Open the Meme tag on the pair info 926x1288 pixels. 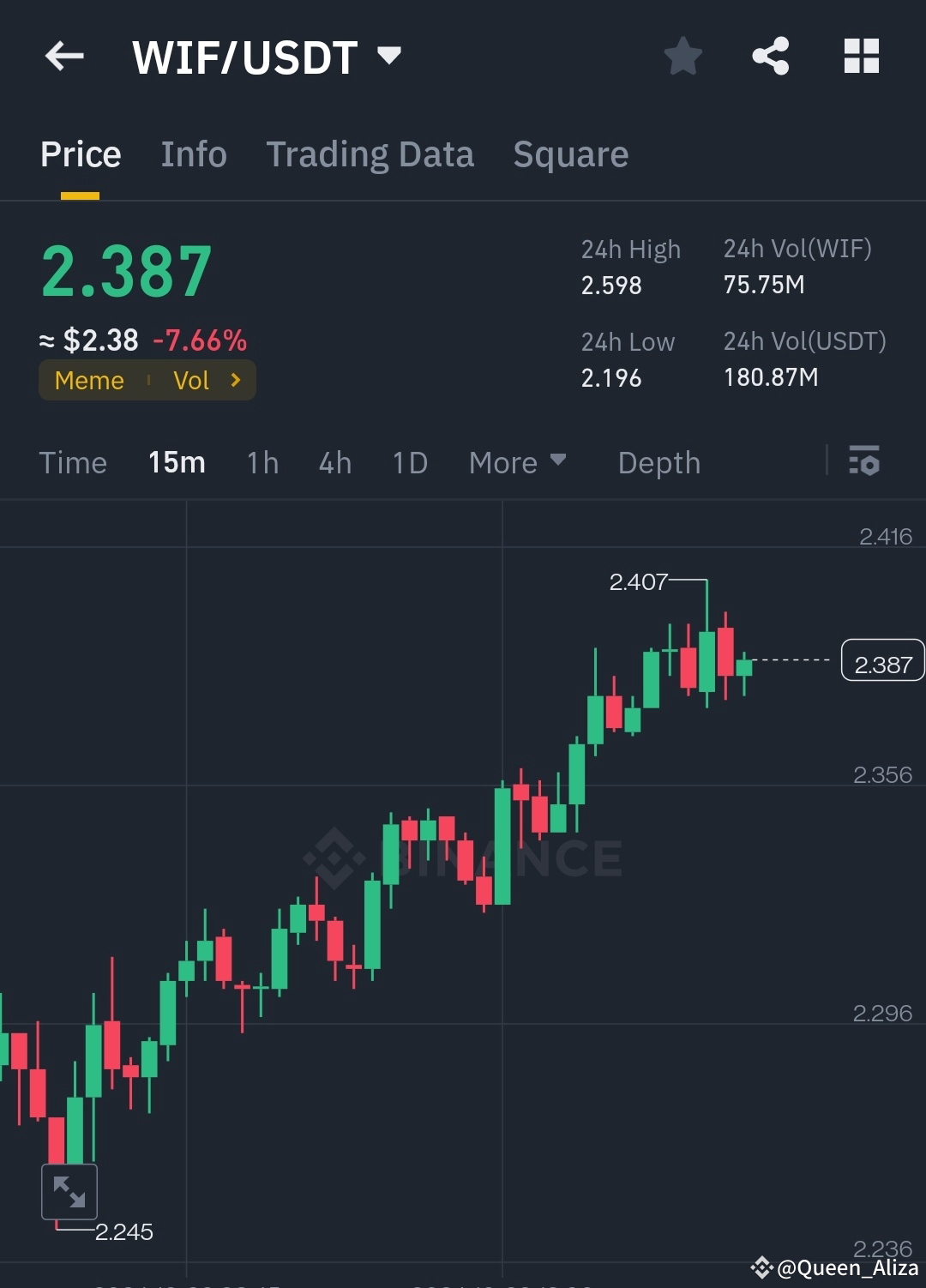tap(88, 380)
